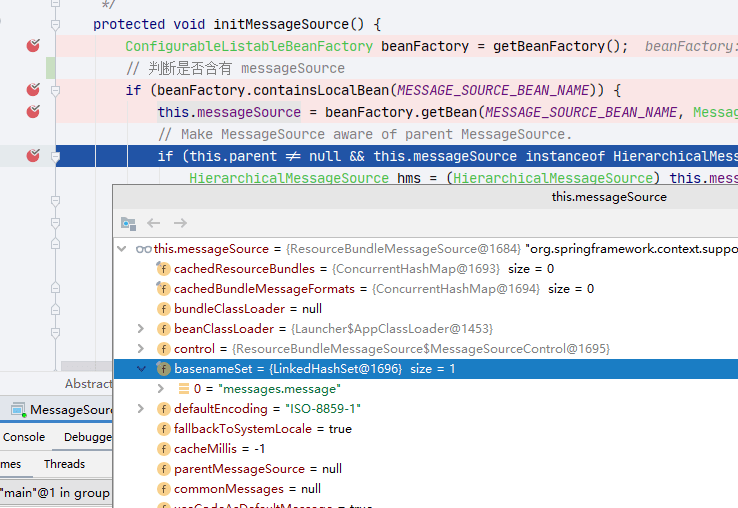738x508 pixels.
Task: Click the list element icon for index 0
Action: point(184,388)
